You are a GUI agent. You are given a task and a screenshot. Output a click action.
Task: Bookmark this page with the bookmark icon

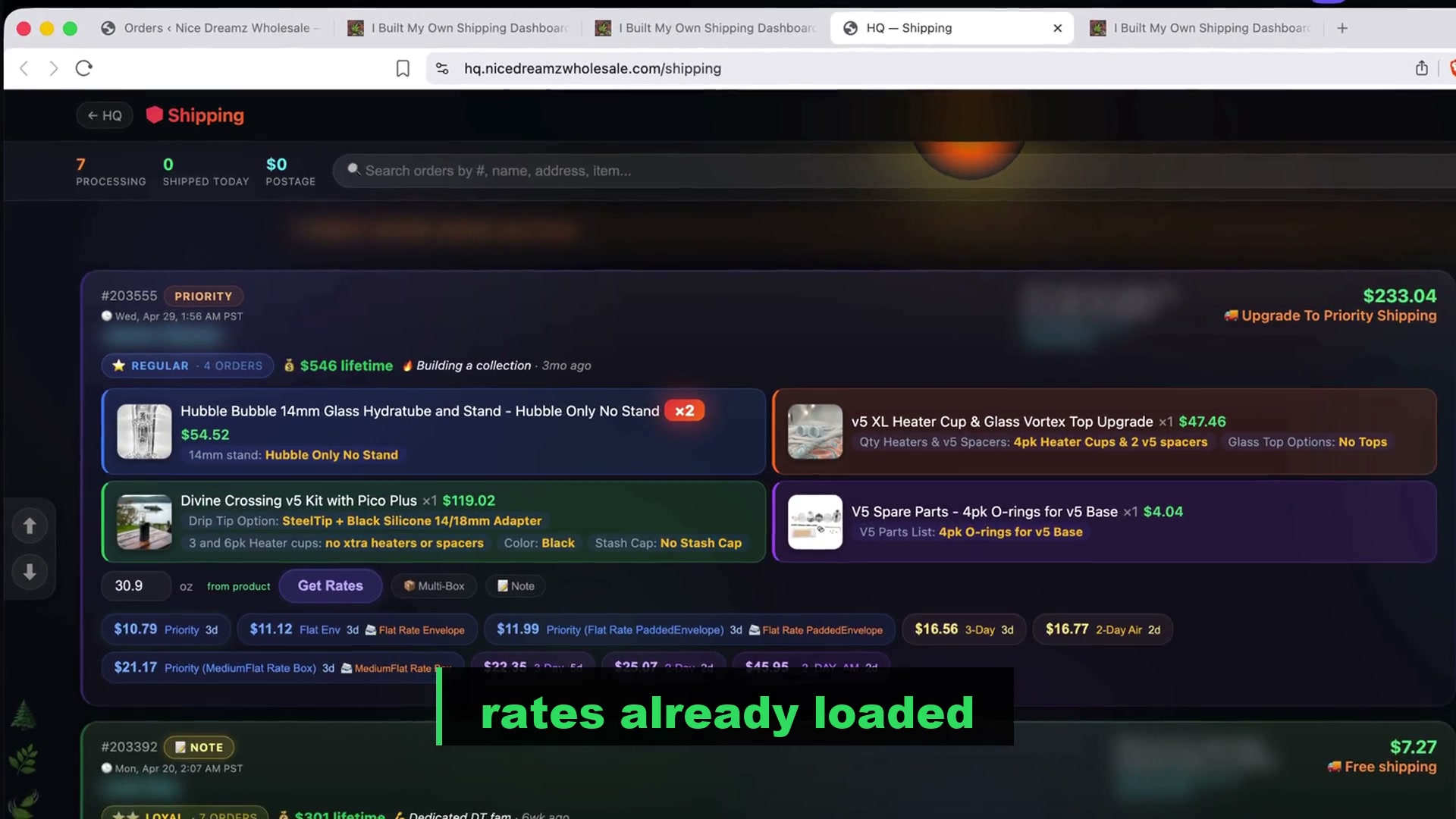(403, 68)
